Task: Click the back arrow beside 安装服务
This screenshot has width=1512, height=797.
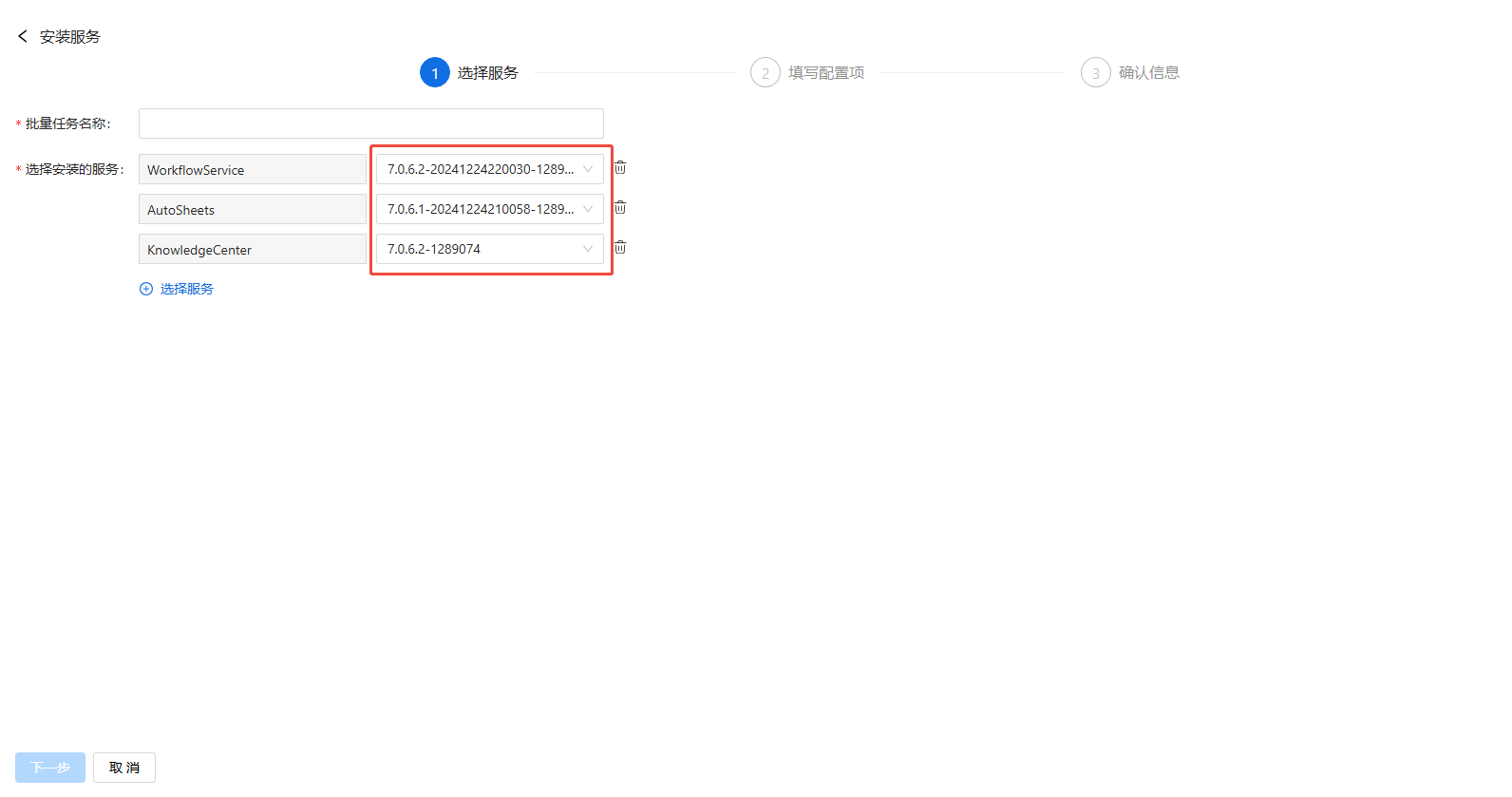Action: click(x=23, y=36)
